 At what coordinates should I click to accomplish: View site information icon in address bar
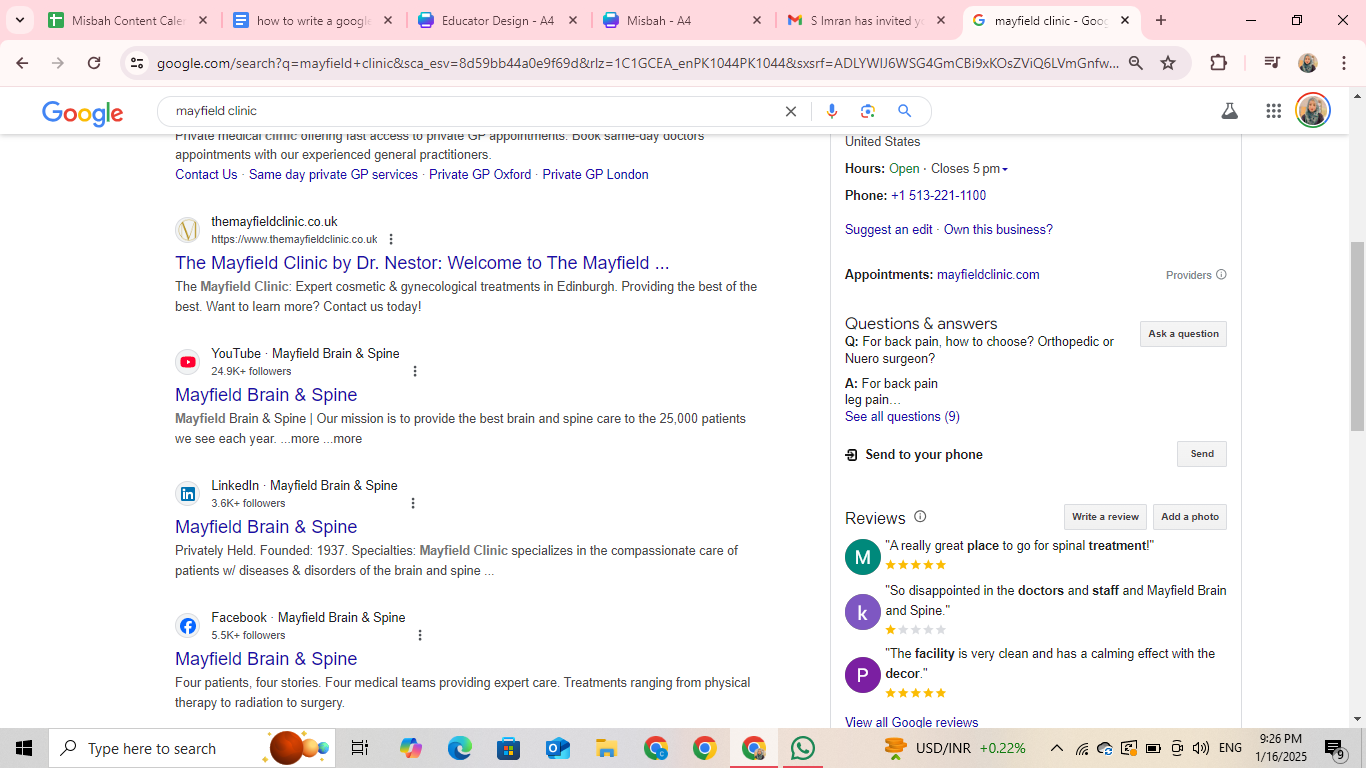point(138,63)
